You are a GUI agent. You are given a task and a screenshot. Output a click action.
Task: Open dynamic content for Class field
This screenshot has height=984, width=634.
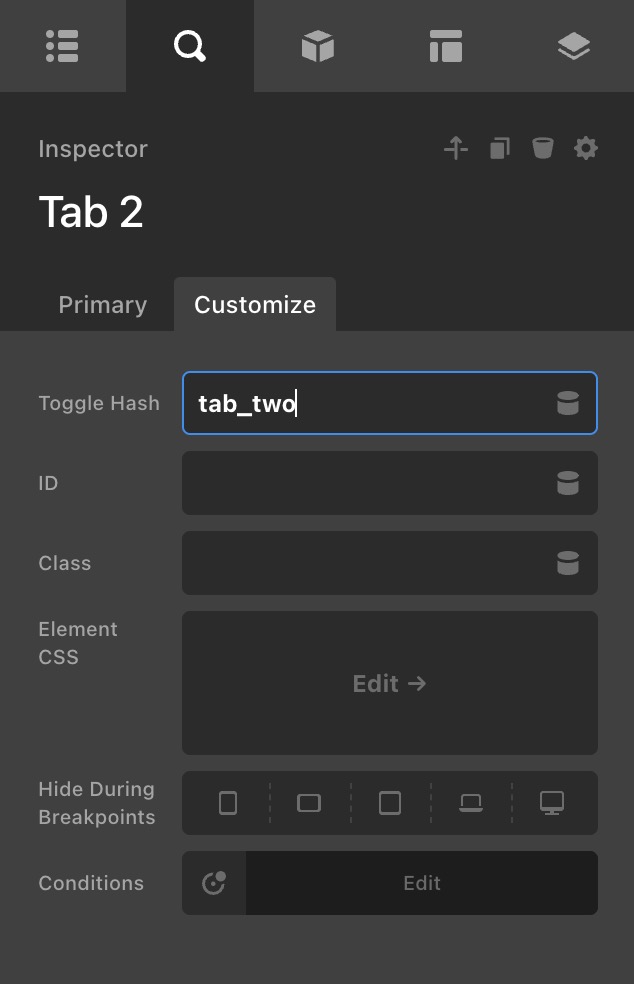[568, 563]
